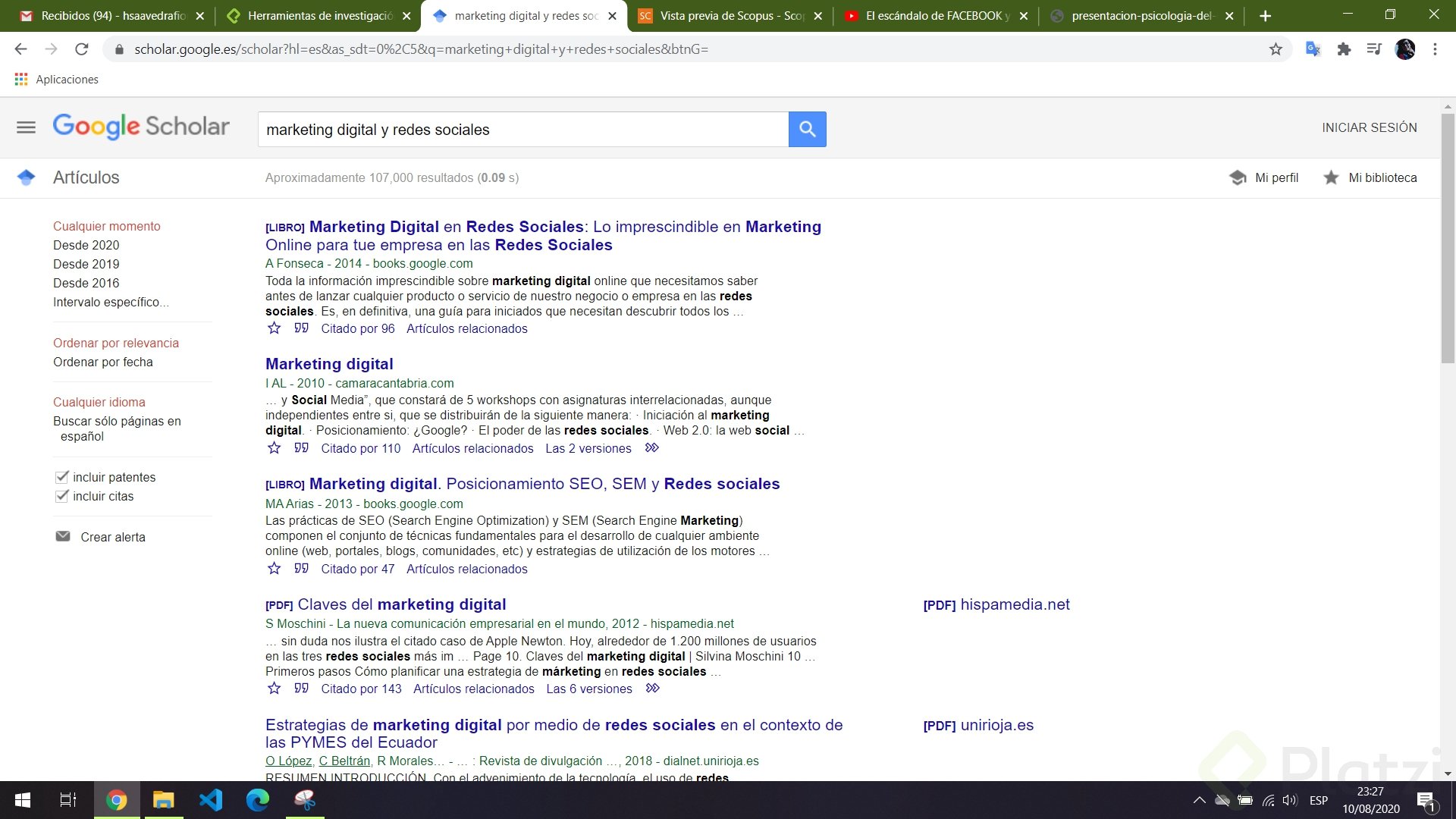The height and width of the screenshot is (819, 1456).
Task: Open Chrome extensions puzzle icon
Action: pos(1344,49)
